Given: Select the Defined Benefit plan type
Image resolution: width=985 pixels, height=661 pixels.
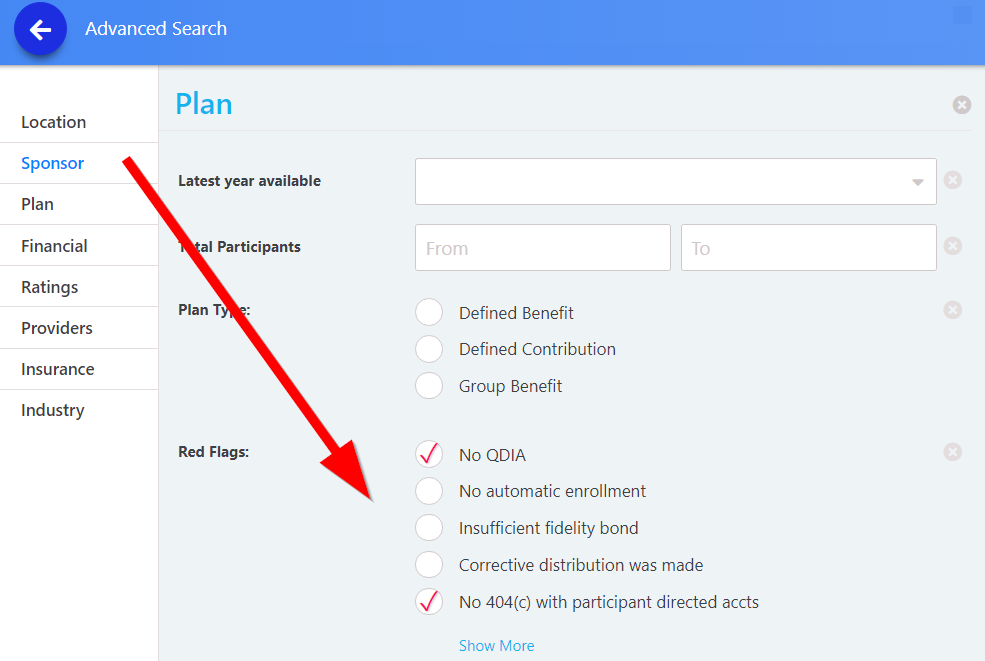Looking at the screenshot, I should click(429, 312).
